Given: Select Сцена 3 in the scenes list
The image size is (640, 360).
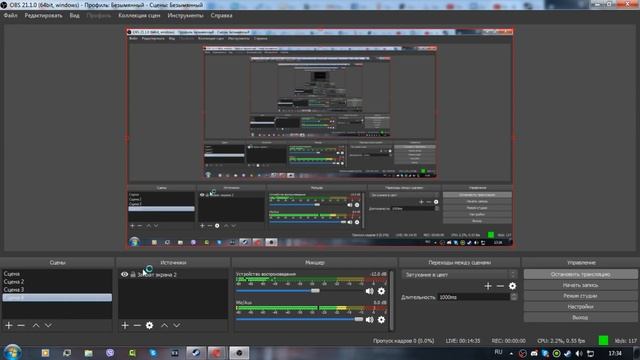Looking at the screenshot, I should point(57,290).
